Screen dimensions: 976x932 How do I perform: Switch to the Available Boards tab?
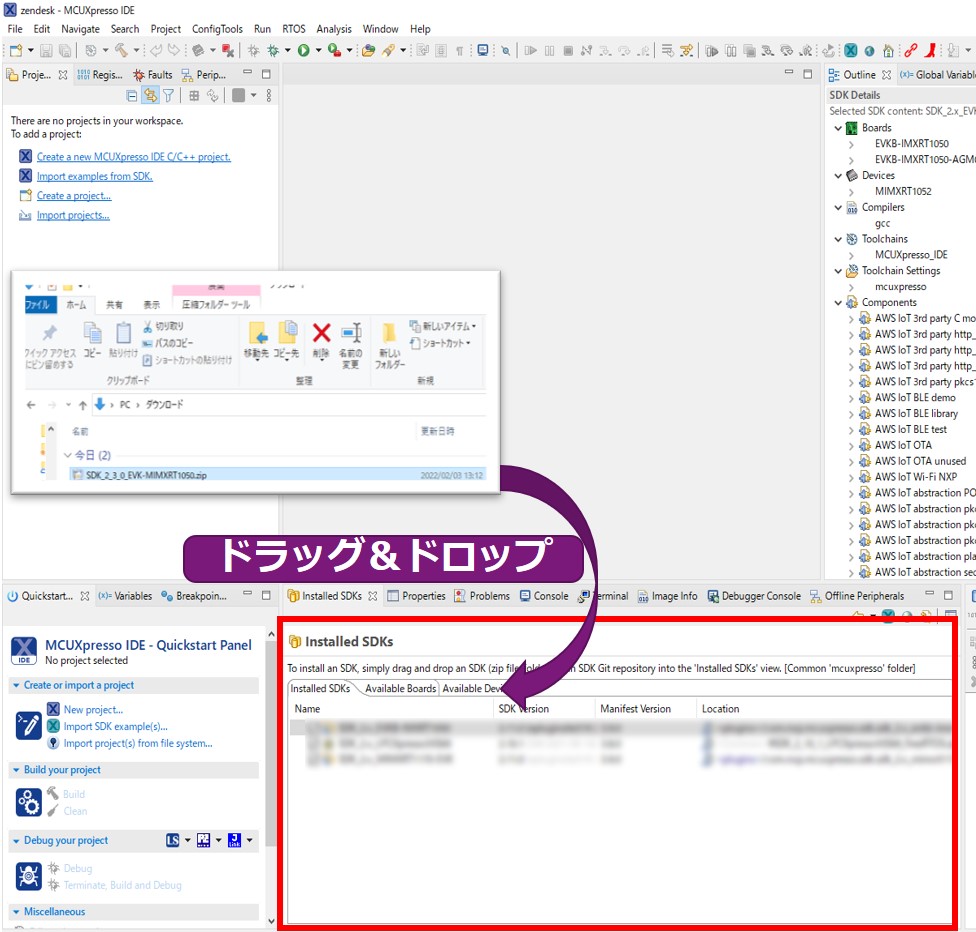point(400,688)
